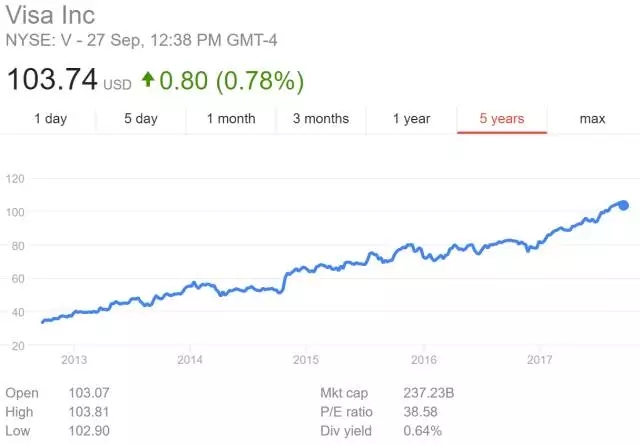Click the 5 years tab
This screenshot has height=445, width=640.
[502, 119]
